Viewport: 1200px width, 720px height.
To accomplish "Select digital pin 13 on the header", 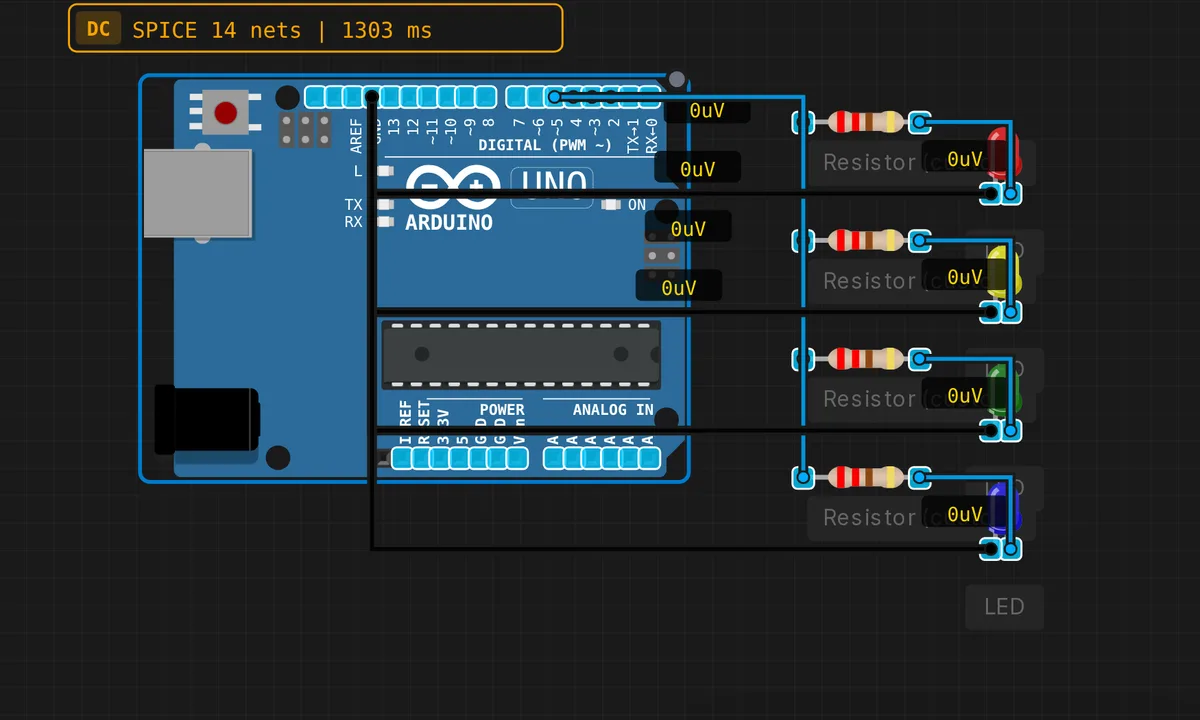I will (390, 97).
